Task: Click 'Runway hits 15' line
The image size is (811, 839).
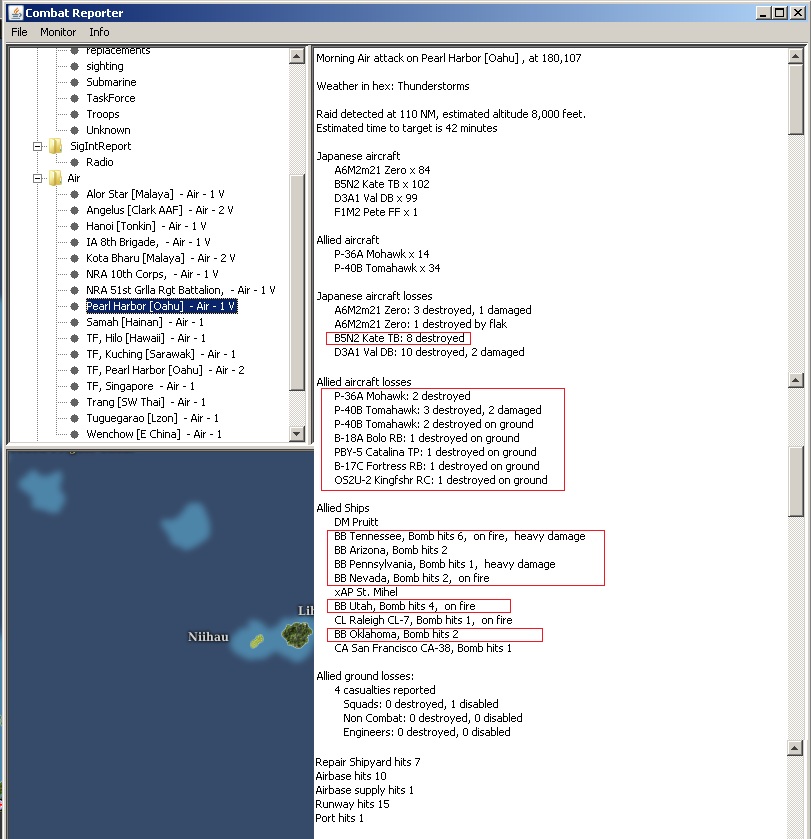Action: (x=352, y=804)
